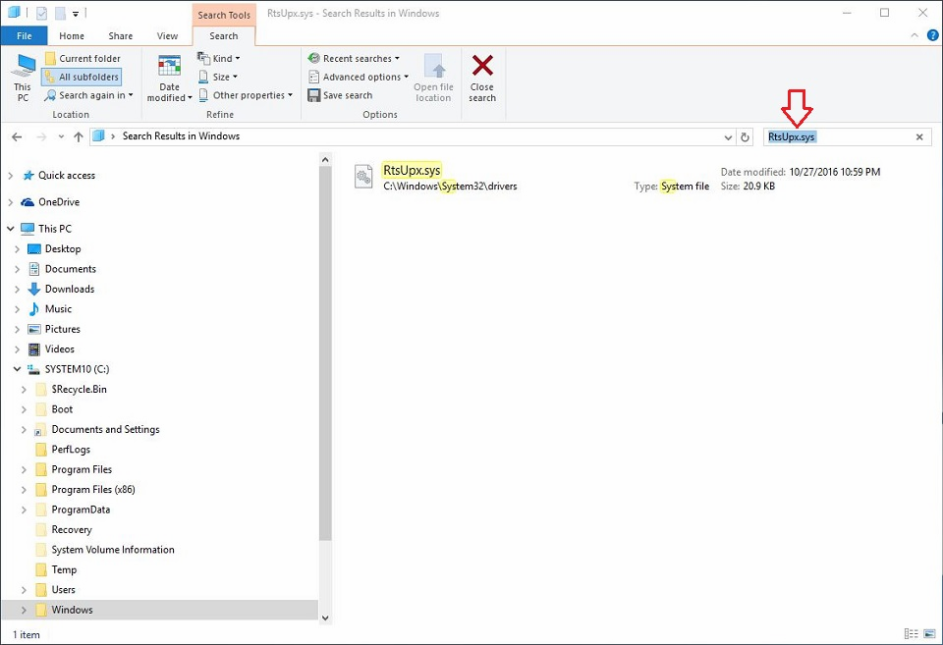Open Other properties dropdown
943x645 pixels.
(245, 95)
